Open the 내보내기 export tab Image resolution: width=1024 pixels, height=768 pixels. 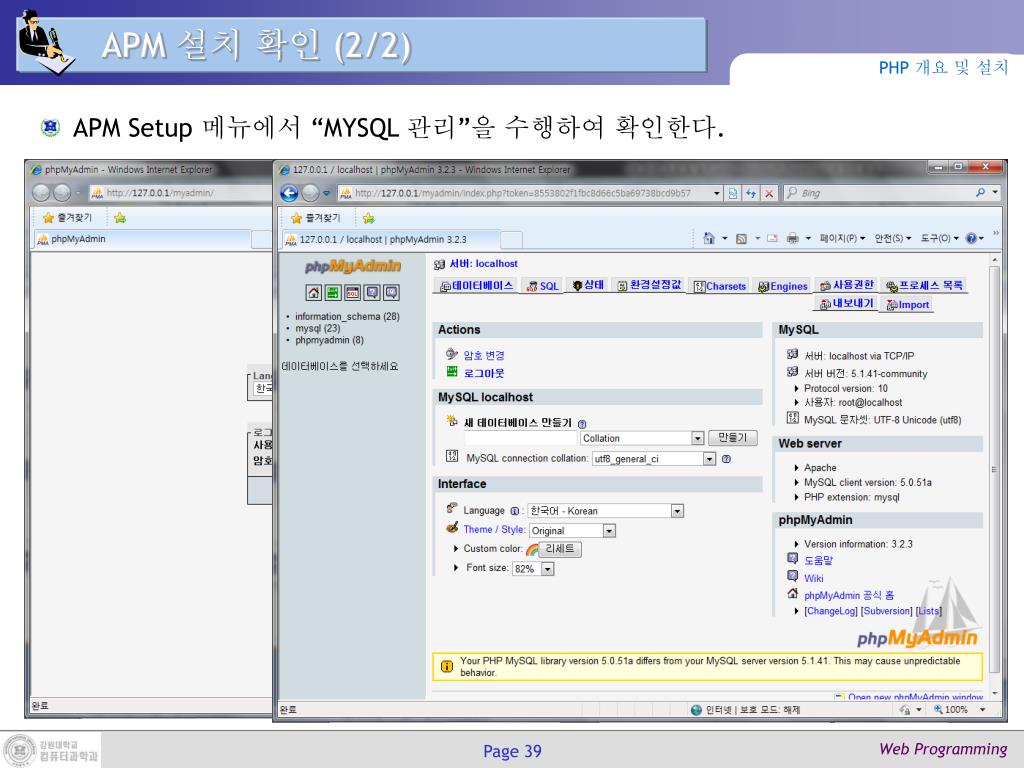point(846,304)
